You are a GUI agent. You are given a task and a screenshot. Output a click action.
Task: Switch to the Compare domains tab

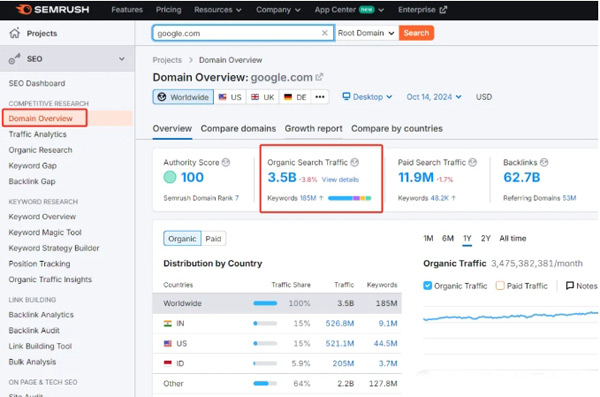tap(238, 129)
